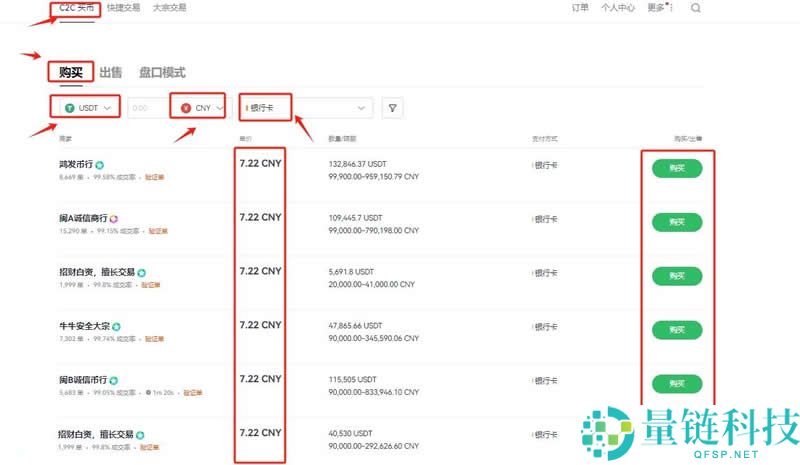This screenshot has width=800, height=465.
Task: Open 个人中心 in the top bar
Action: pos(618,8)
